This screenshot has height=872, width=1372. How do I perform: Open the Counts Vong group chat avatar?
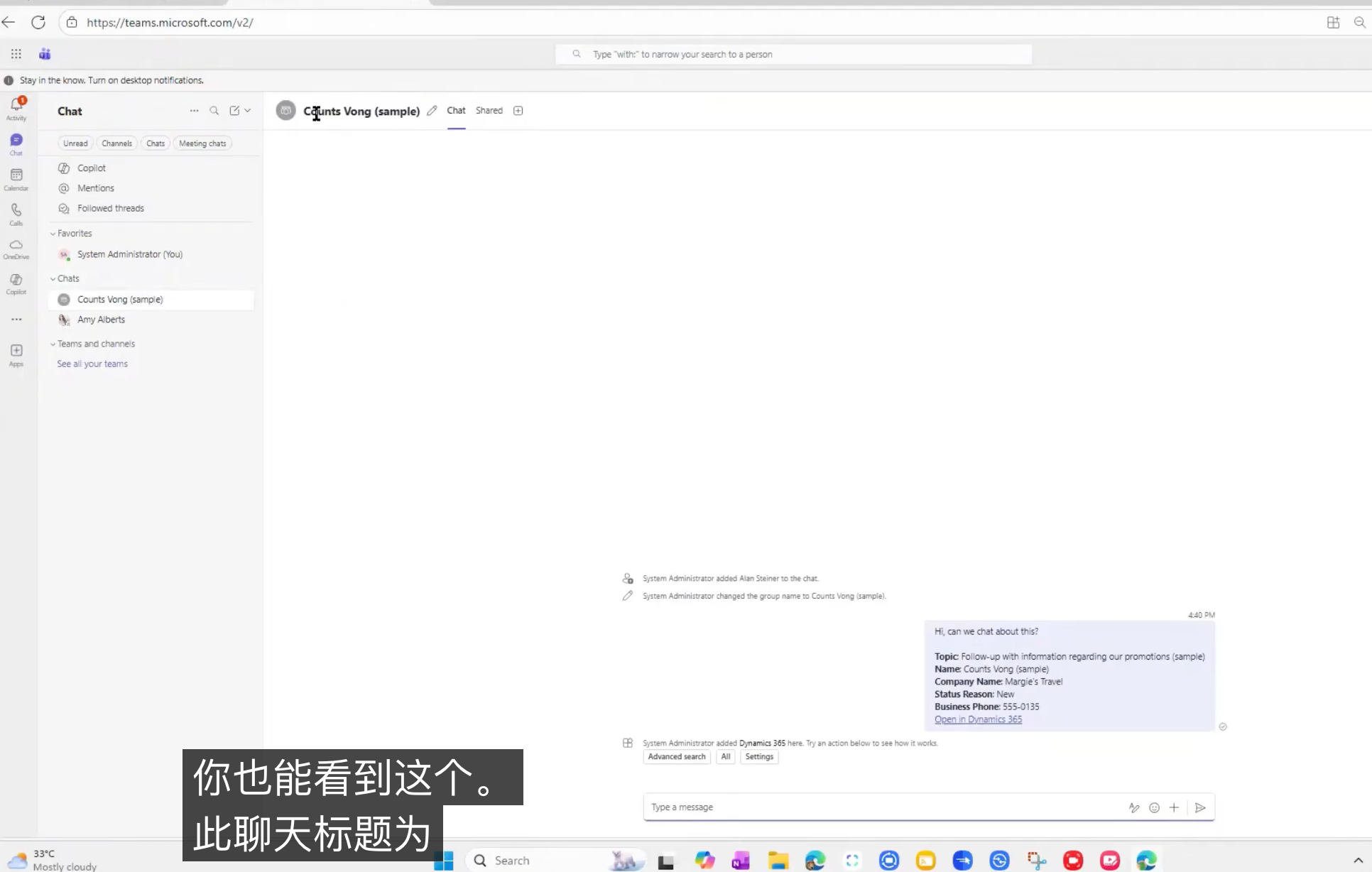[x=285, y=111]
